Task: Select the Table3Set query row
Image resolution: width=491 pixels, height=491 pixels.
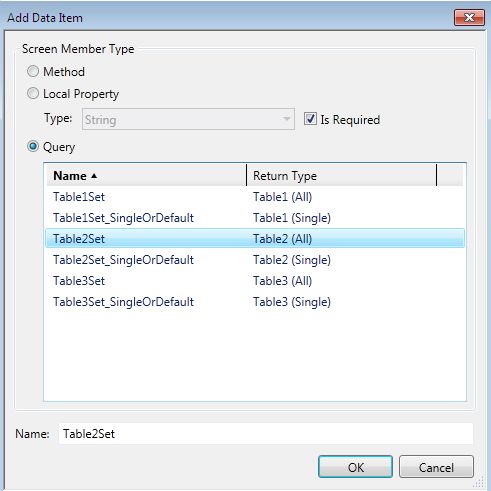Action: pos(255,281)
